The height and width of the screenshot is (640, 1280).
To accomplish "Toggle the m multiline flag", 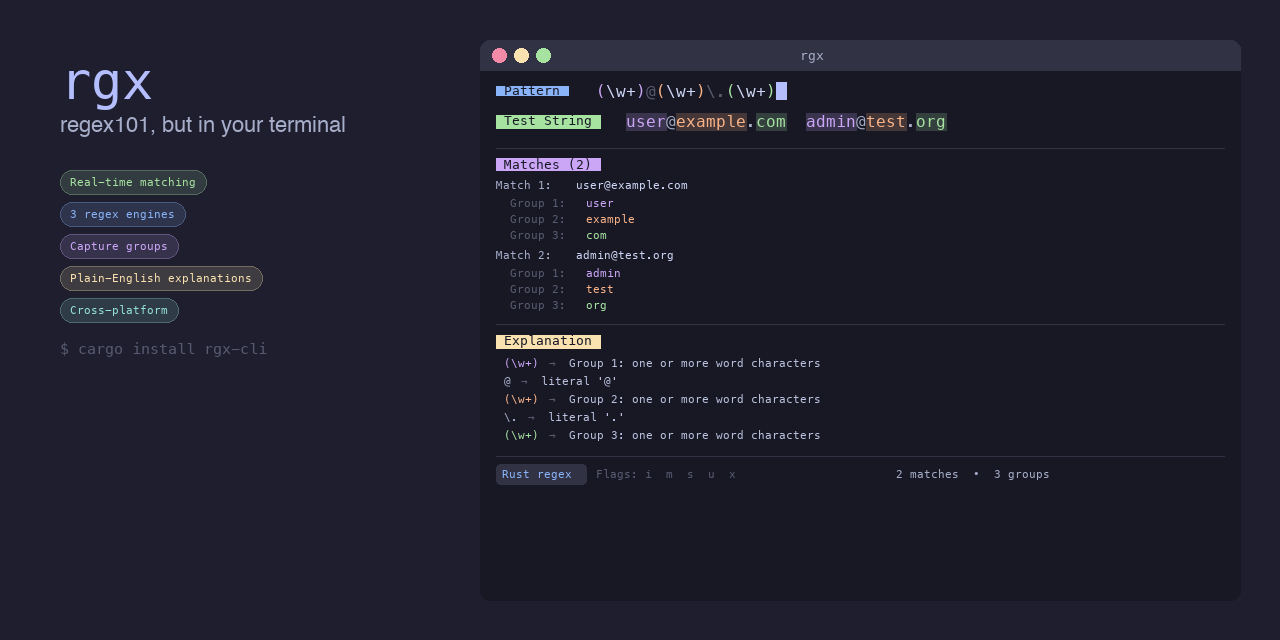I will pyautogui.click(x=669, y=474).
